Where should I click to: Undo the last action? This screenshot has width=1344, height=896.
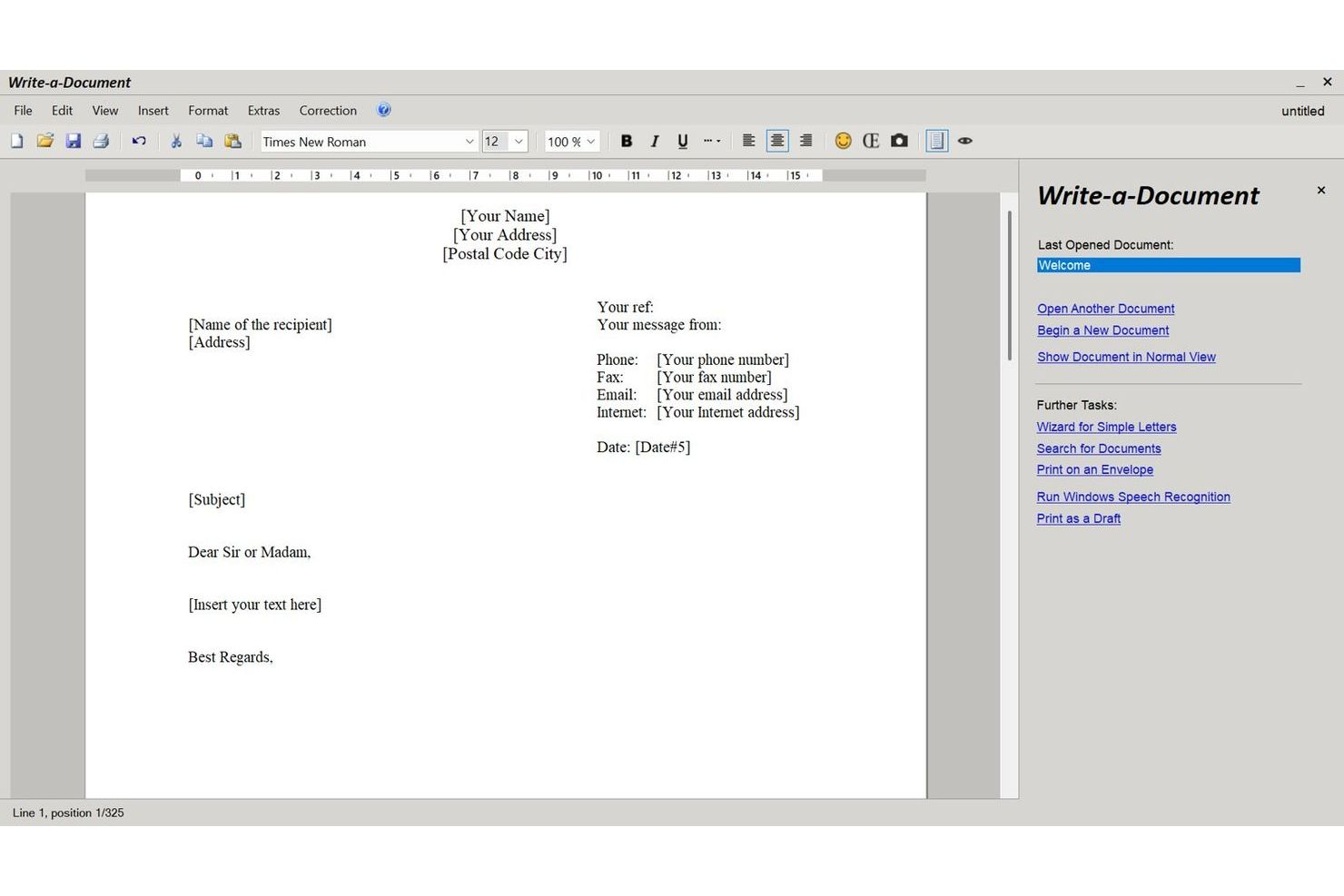tap(139, 141)
